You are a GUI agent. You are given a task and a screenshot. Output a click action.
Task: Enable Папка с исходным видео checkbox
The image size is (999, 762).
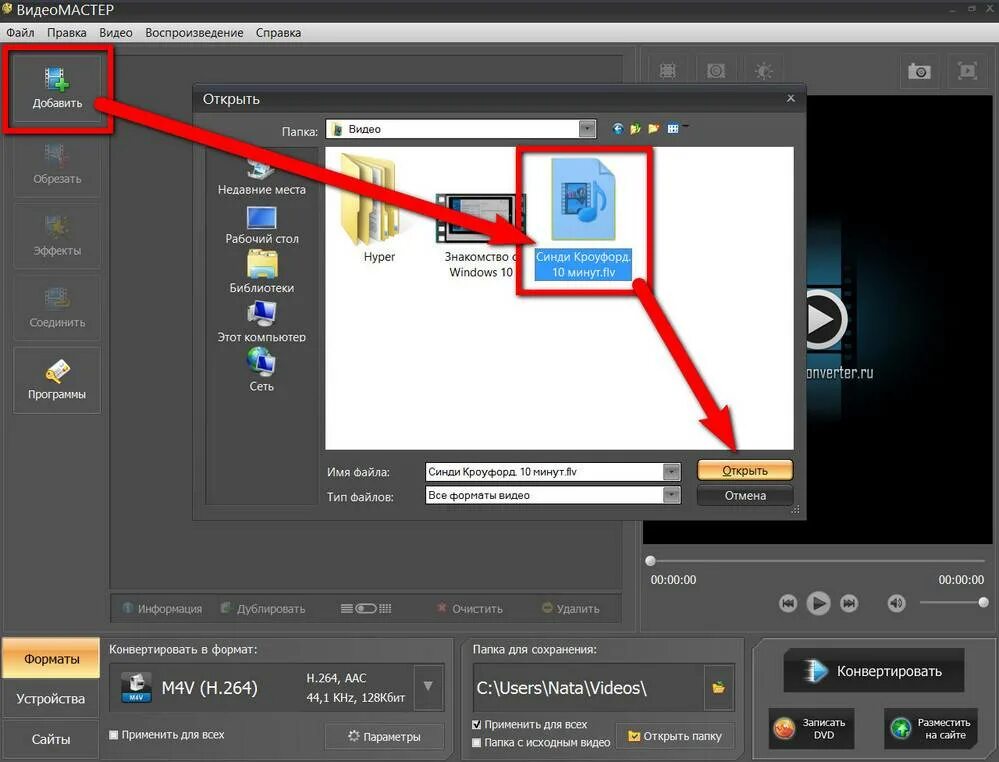477,742
